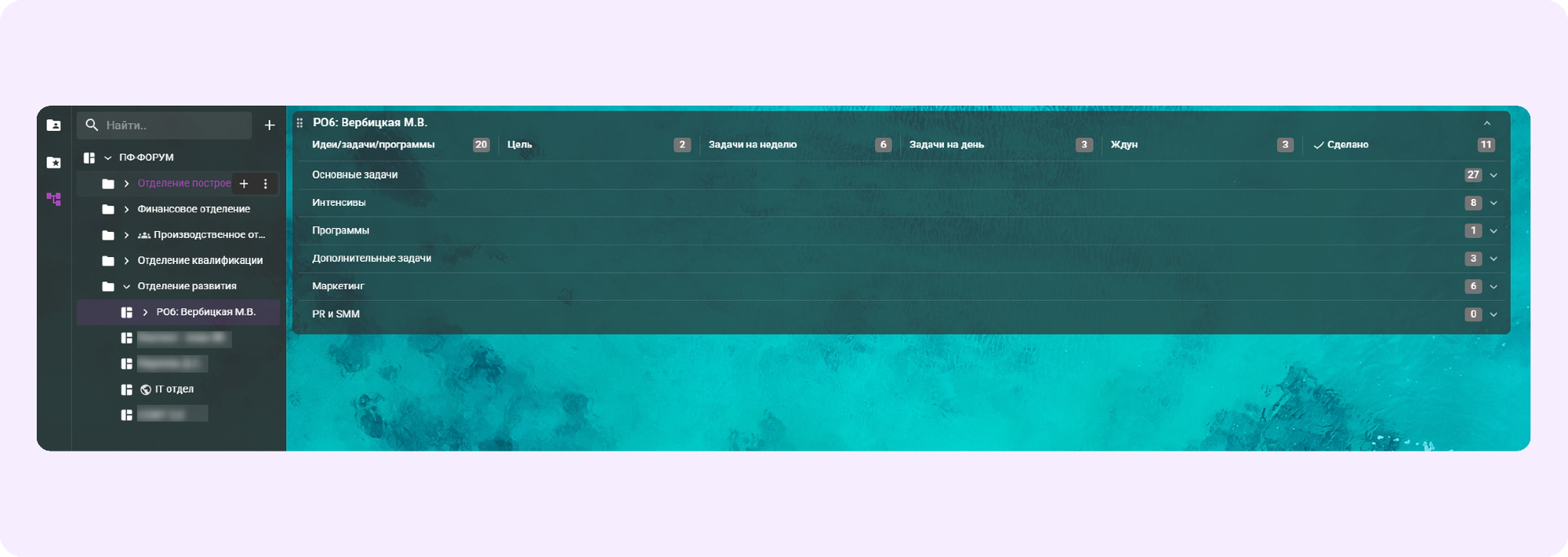Select the Сделано column header
Viewport: 1568px width, 557px height.
click(1347, 145)
